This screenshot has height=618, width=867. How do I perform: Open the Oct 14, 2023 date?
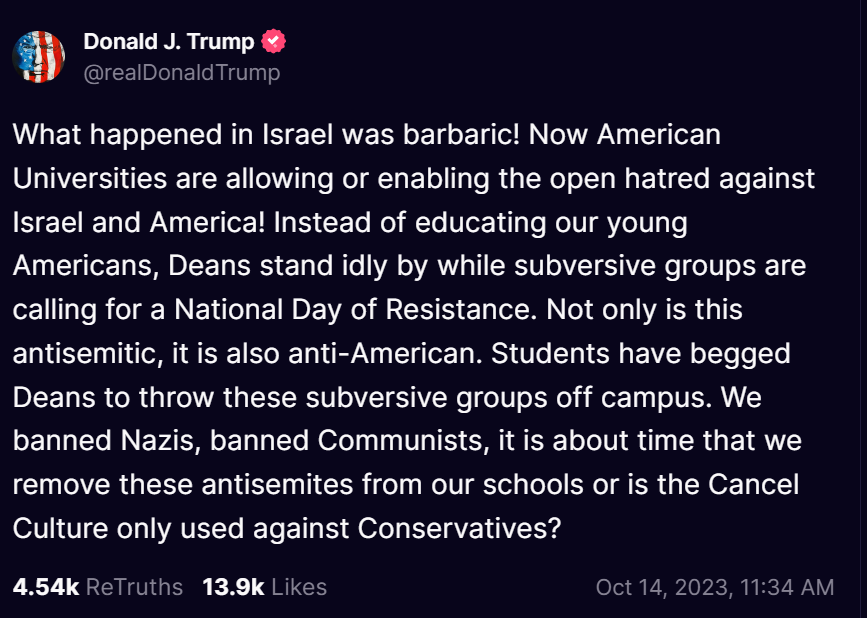coord(661,587)
